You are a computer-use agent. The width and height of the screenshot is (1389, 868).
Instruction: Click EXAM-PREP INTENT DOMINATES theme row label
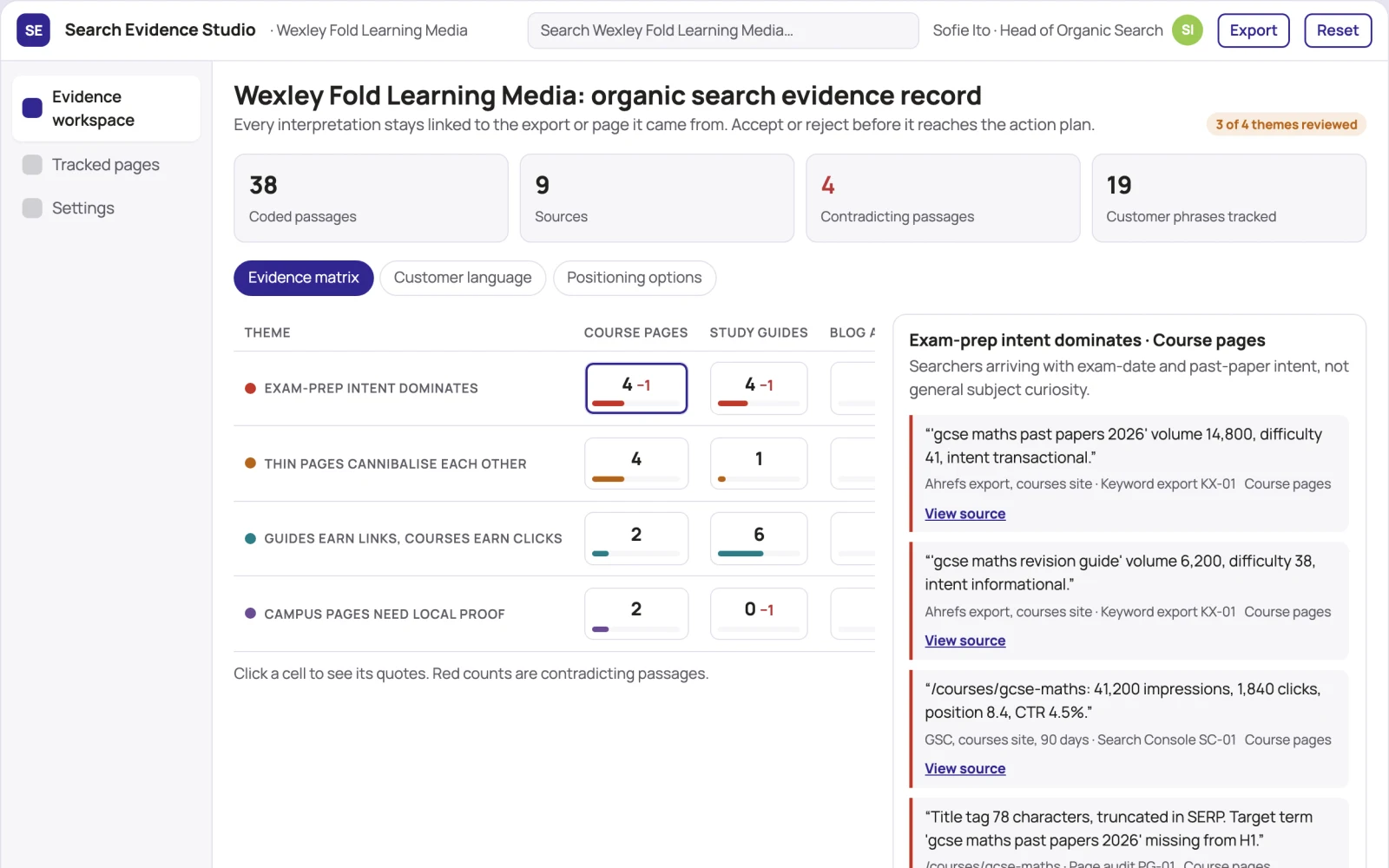371,388
